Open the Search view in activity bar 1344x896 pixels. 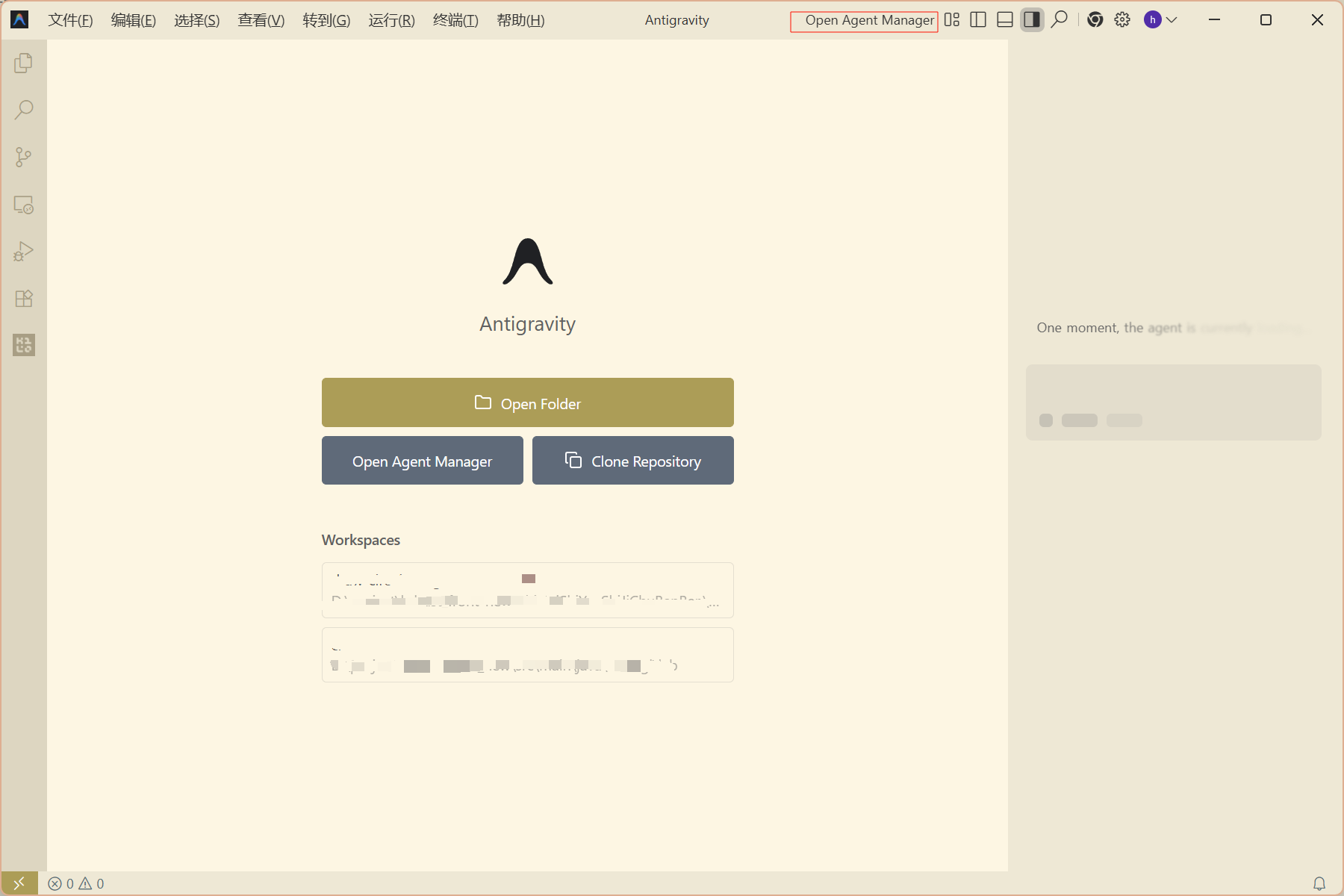[23, 111]
